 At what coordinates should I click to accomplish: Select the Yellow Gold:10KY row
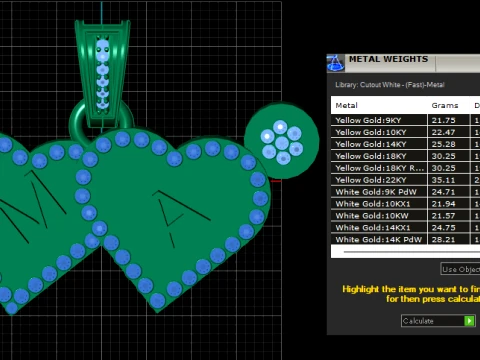pos(405,132)
